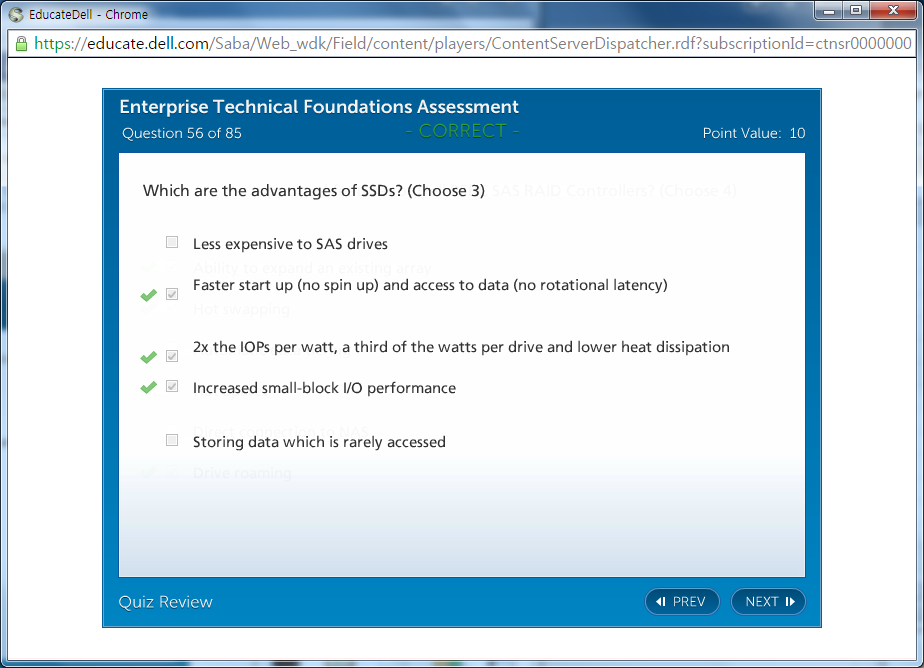Click green checkmark beside Faster start up
This screenshot has height=668, width=924.
pos(149,295)
